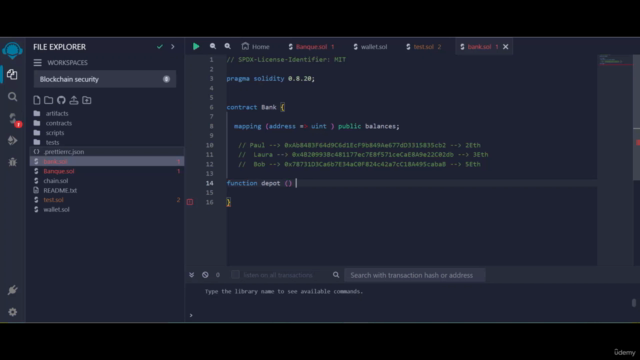Open the Deploy & run transactions icon

tap(12, 140)
